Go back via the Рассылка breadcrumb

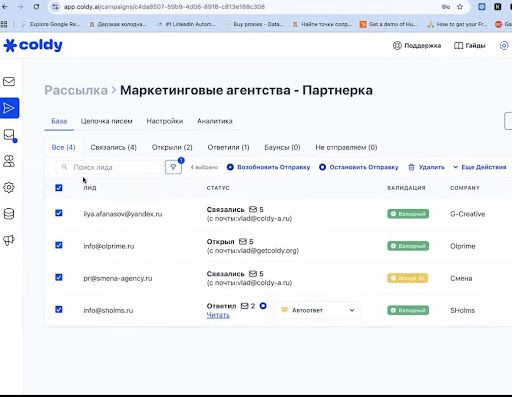pyautogui.click(x=76, y=90)
